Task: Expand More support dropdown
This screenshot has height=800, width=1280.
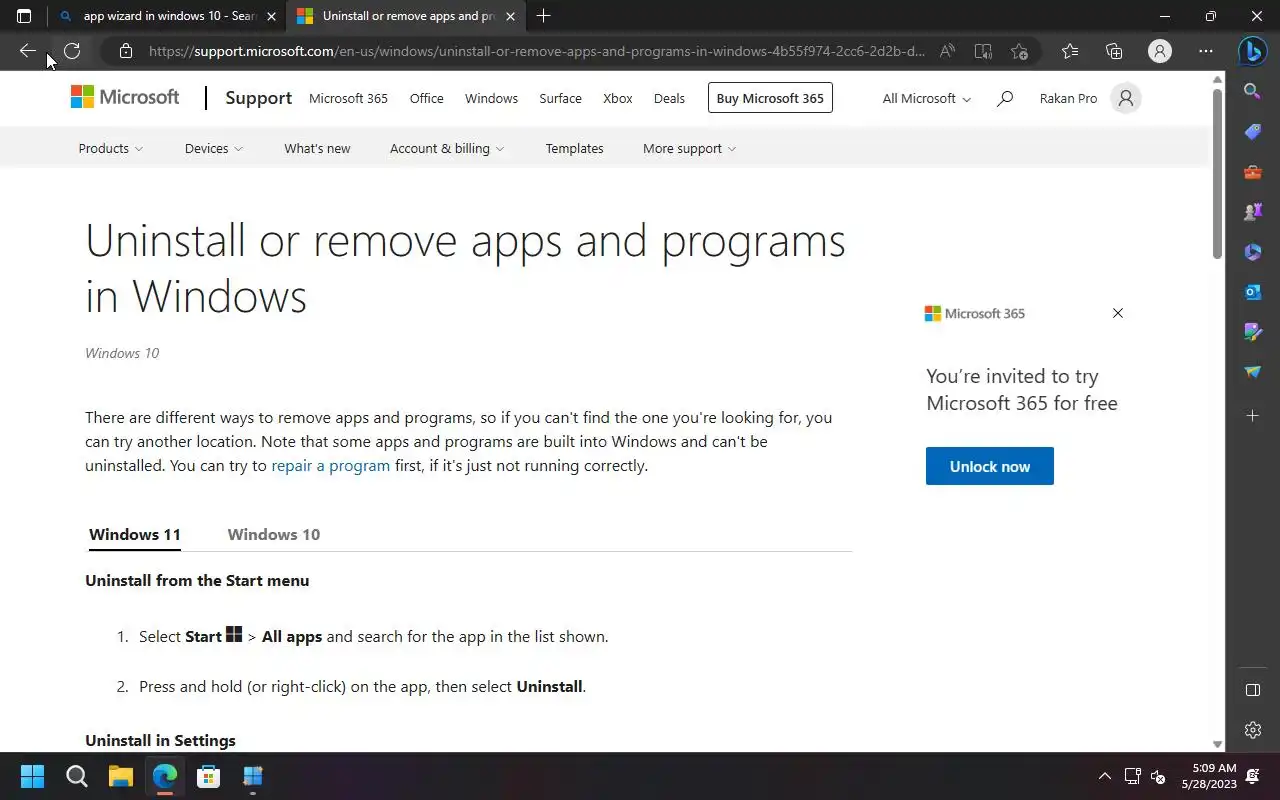Action: [x=690, y=148]
